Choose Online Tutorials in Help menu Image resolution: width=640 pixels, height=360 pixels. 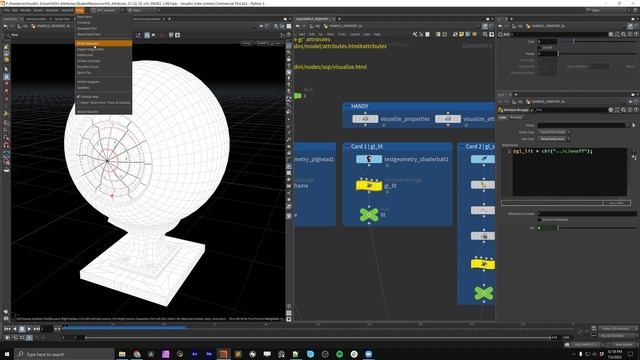(89, 61)
